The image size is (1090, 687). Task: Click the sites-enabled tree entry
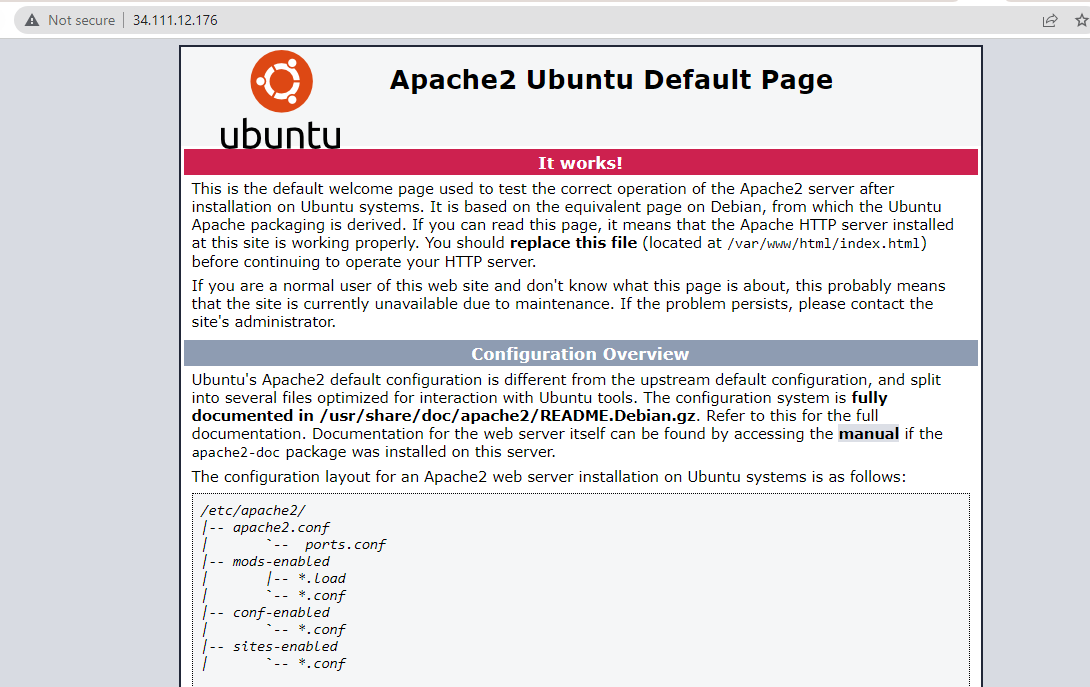tap(285, 647)
